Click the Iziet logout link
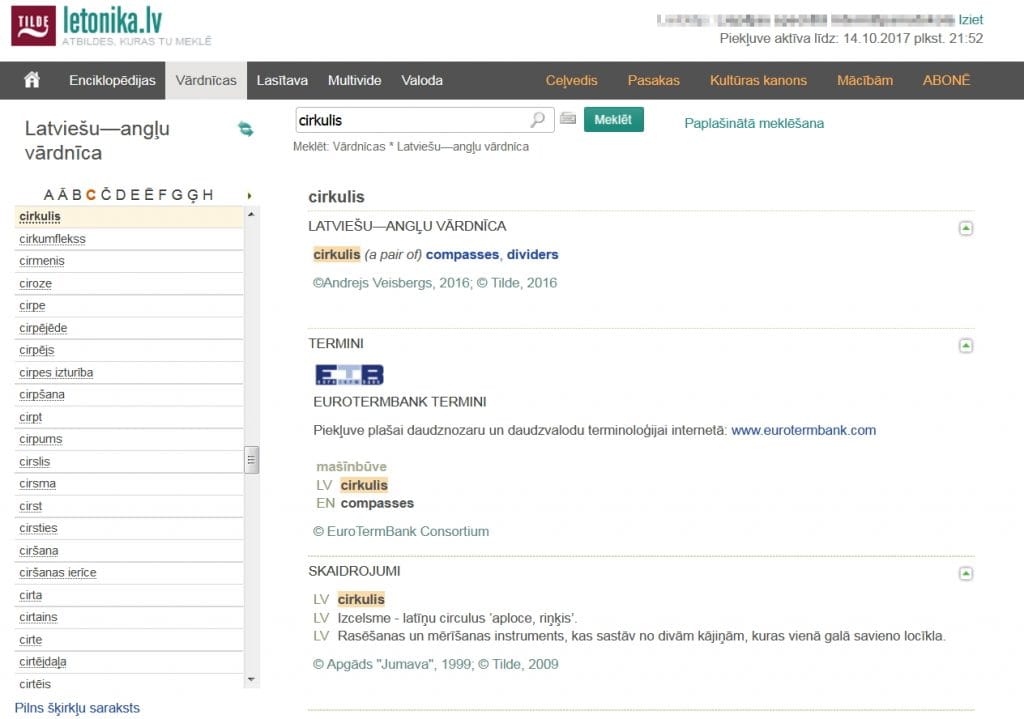This screenshot has height=719, width=1024. pos(970,20)
